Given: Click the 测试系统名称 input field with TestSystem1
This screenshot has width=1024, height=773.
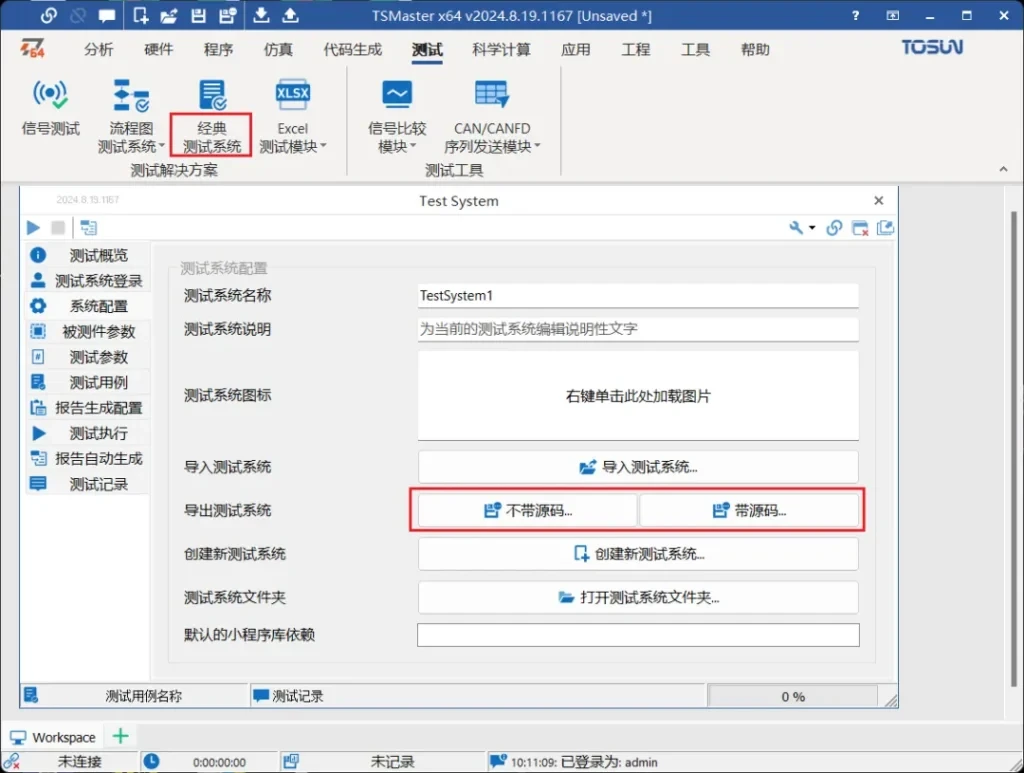Looking at the screenshot, I should [x=638, y=296].
